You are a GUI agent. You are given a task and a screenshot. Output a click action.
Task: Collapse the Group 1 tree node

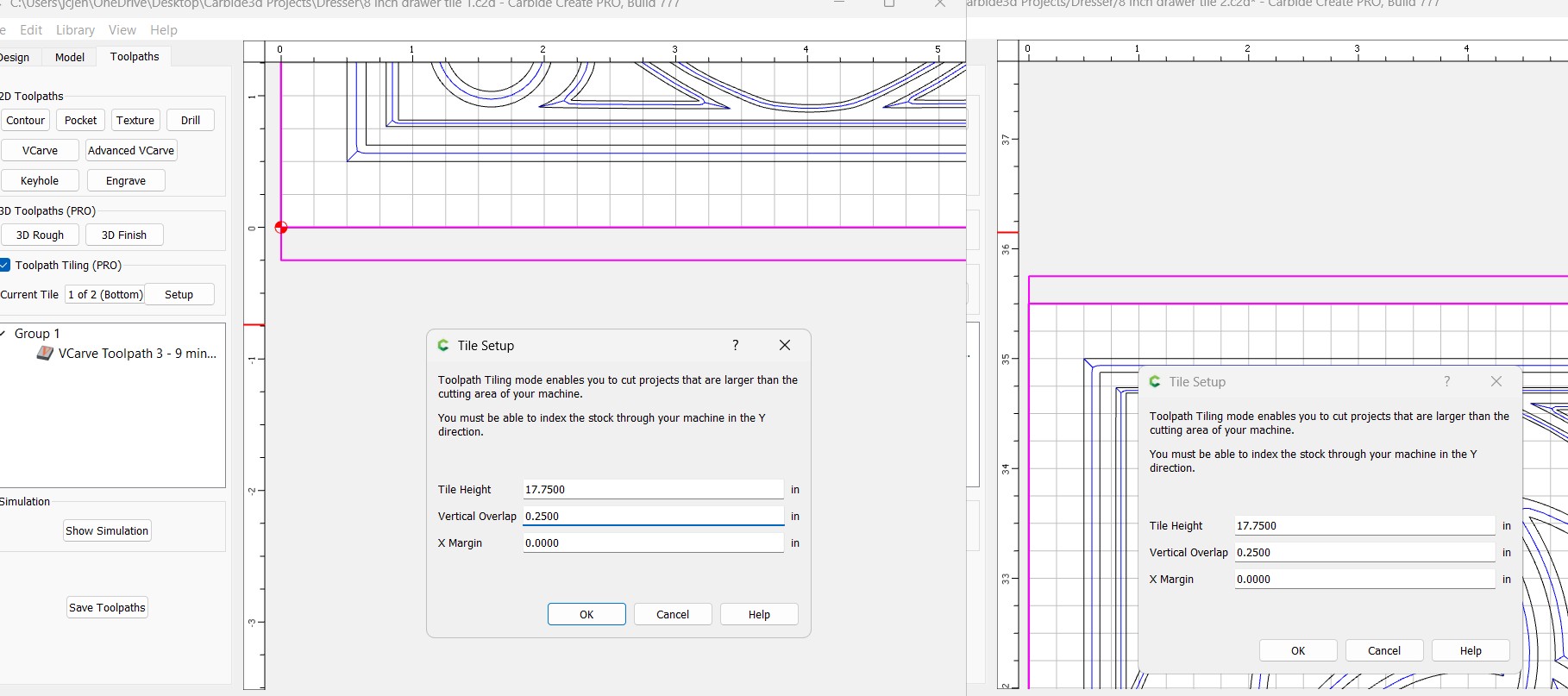(x=4, y=334)
